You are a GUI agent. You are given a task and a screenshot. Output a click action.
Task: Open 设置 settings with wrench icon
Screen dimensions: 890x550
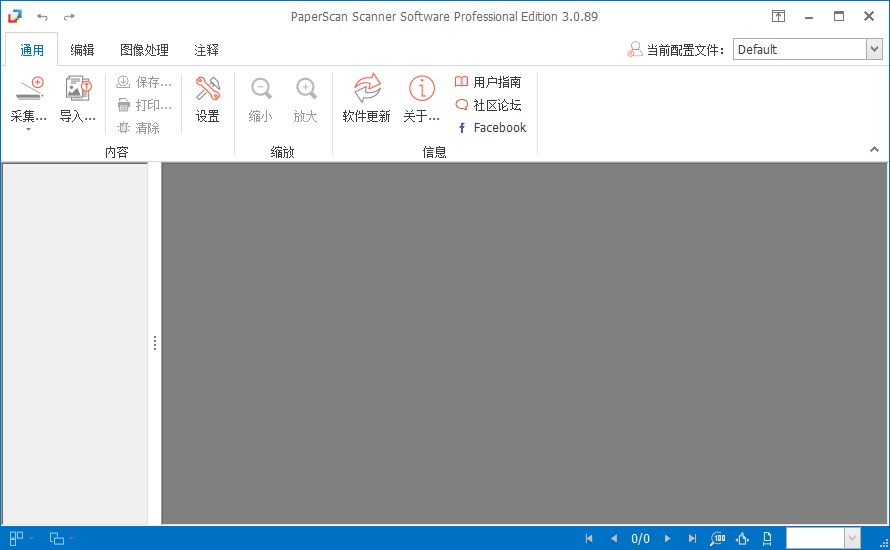[208, 100]
